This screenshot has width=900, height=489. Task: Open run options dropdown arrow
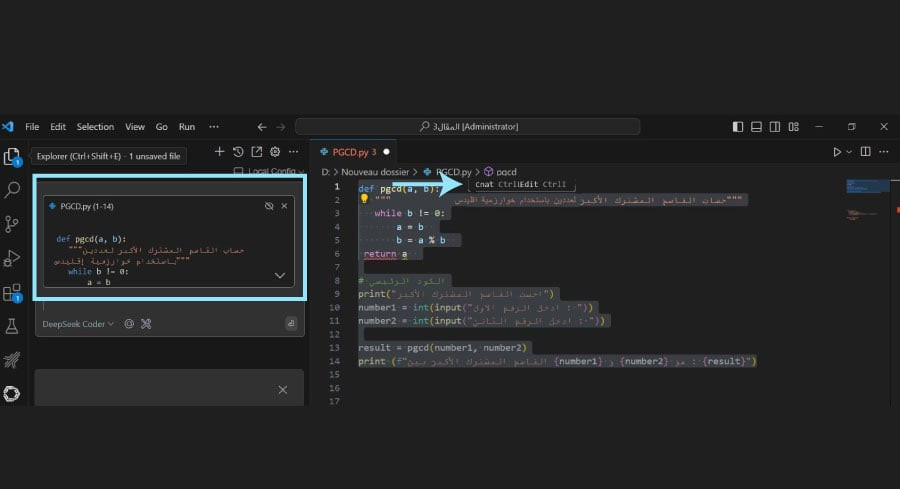click(x=849, y=152)
